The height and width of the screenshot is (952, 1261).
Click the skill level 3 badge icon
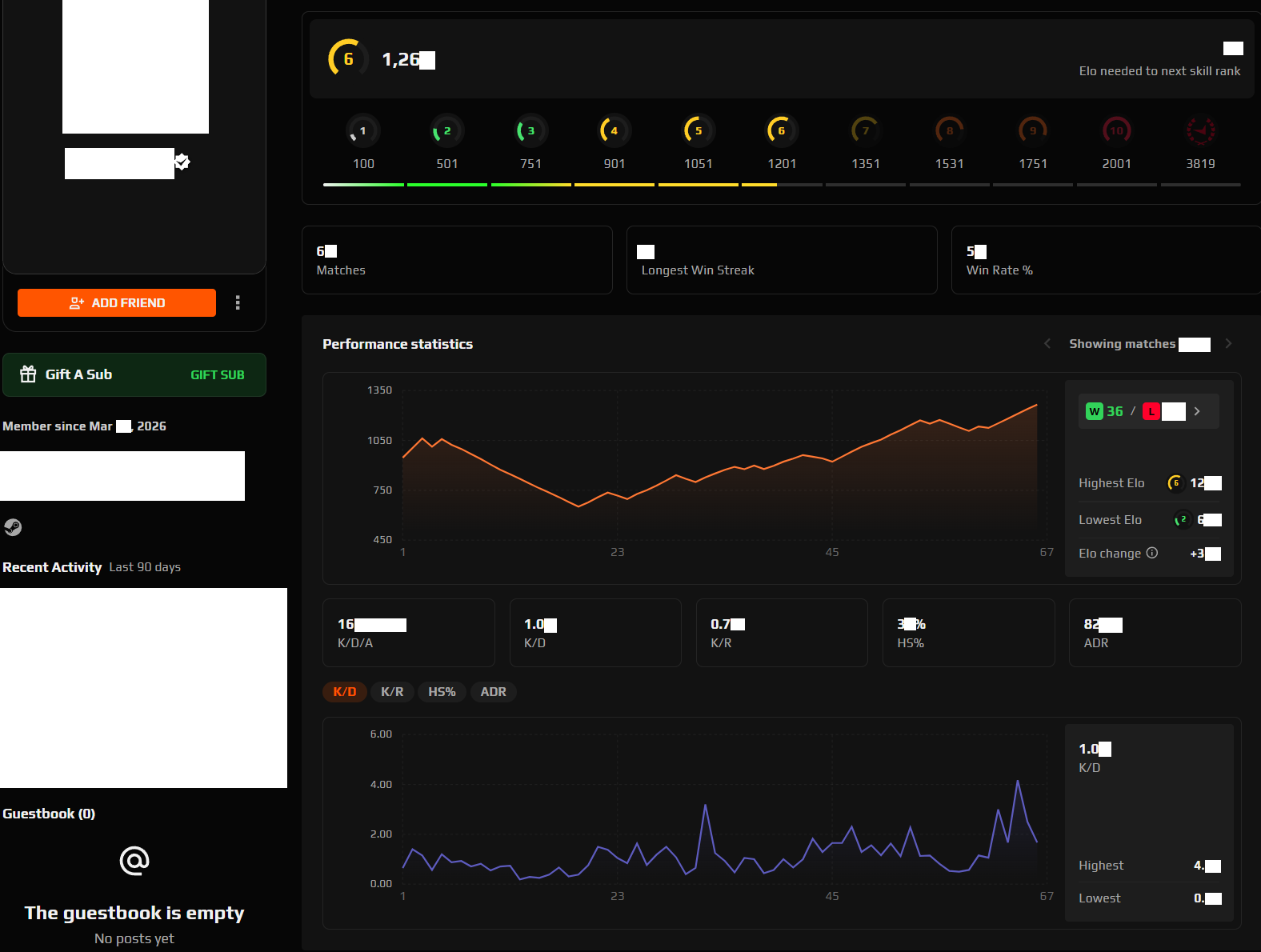click(530, 131)
